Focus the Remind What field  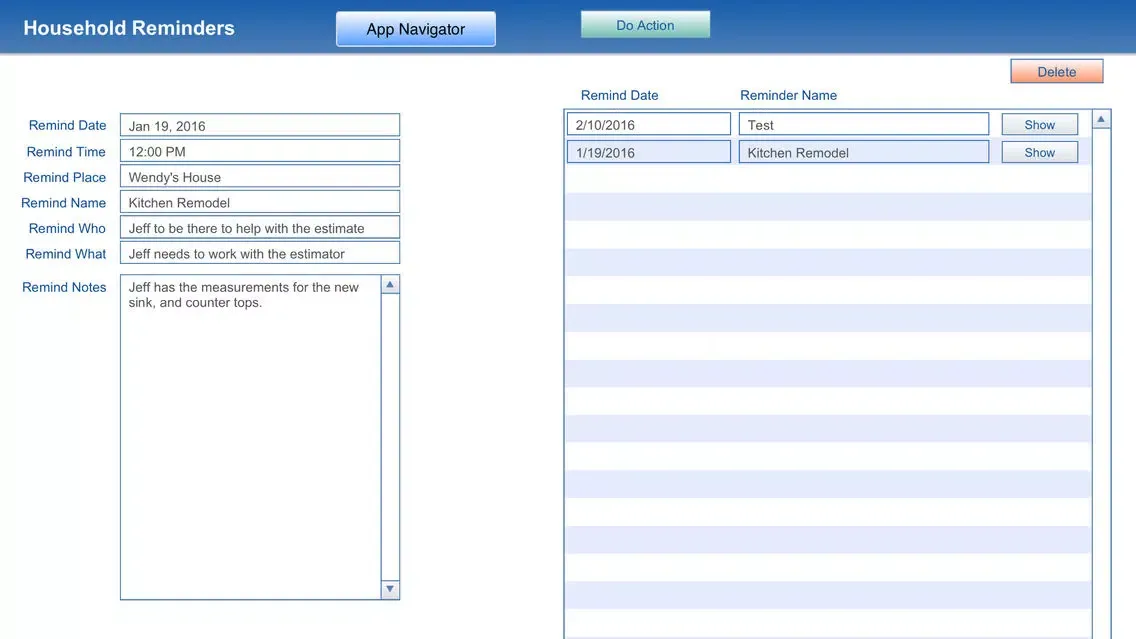tap(259, 254)
